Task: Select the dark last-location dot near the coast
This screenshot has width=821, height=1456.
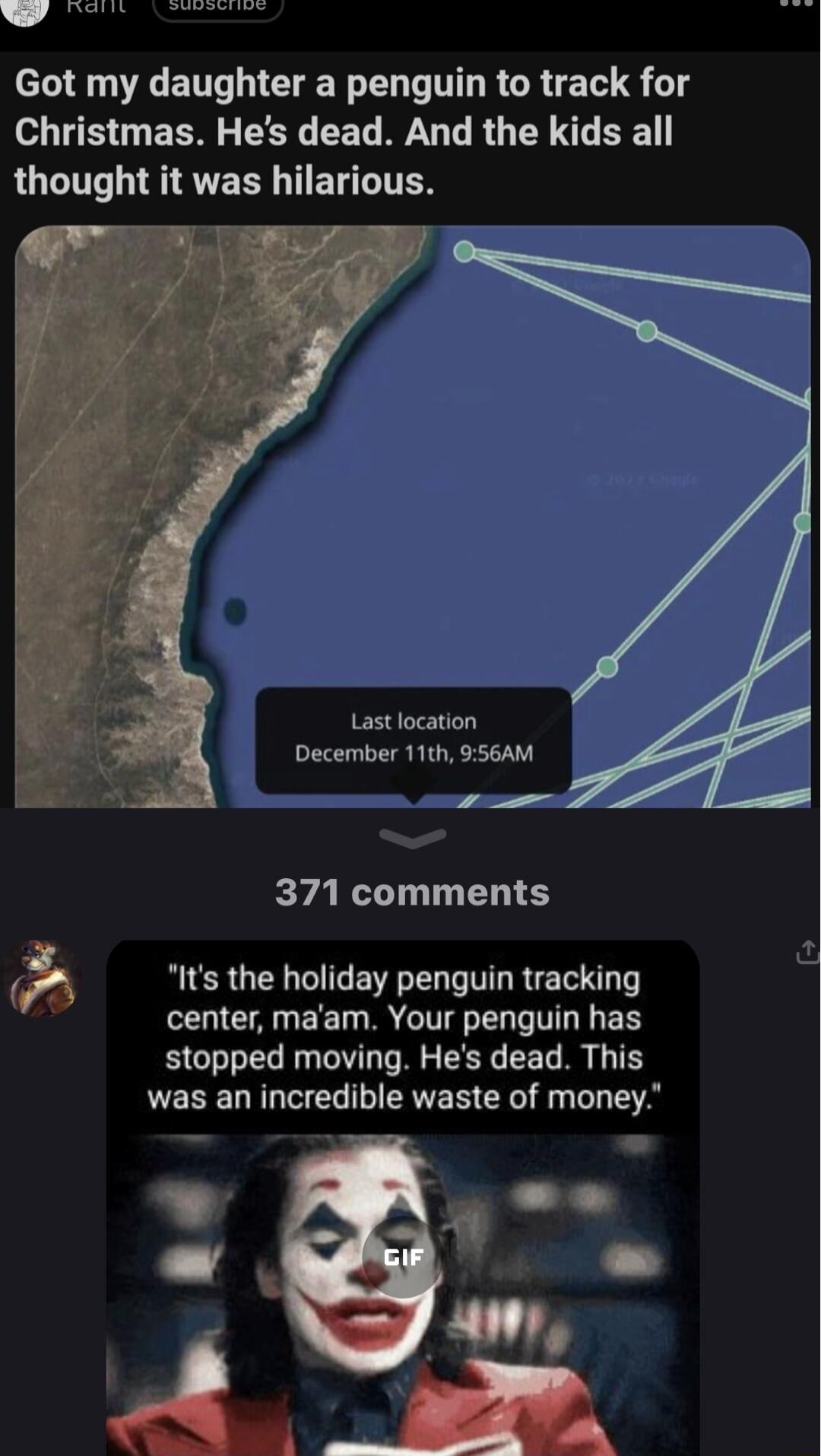Action: pyautogui.click(x=236, y=611)
